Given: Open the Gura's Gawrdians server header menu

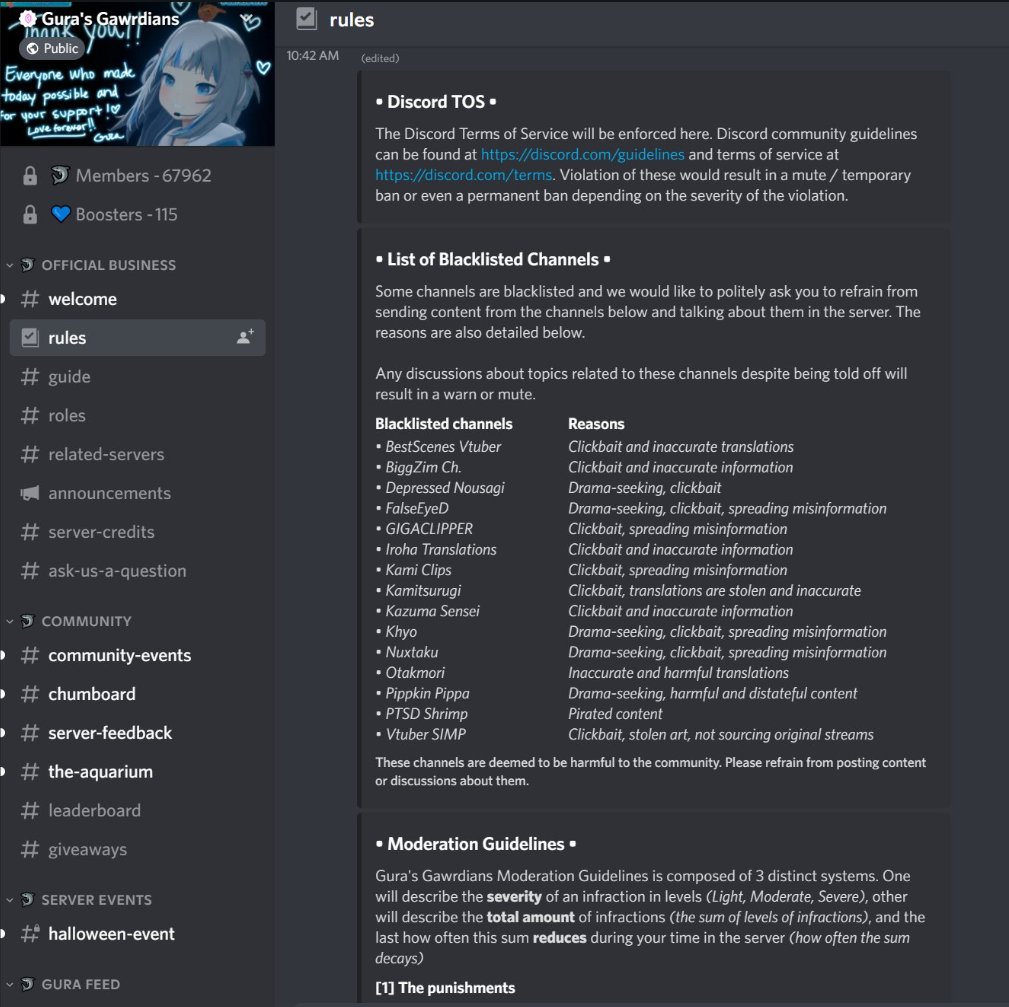Looking at the screenshot, I should [x=110, y=19].
